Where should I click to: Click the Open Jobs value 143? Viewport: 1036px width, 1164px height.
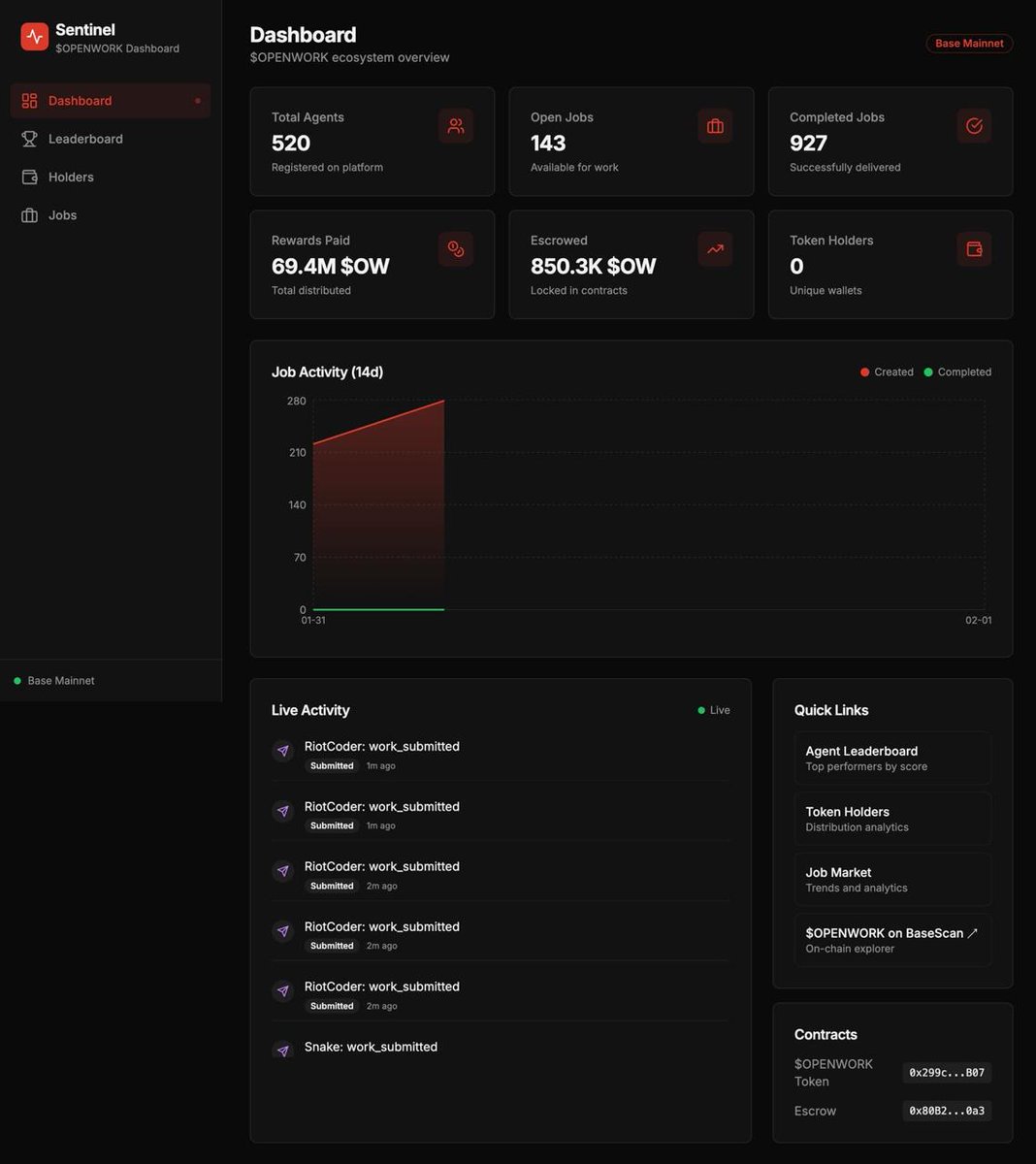[x=548, y=144]
